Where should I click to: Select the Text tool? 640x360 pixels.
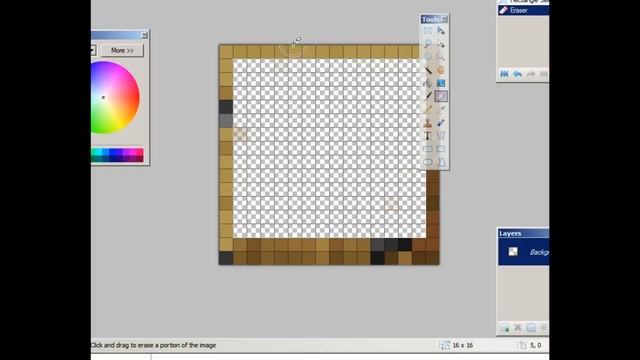427,136
